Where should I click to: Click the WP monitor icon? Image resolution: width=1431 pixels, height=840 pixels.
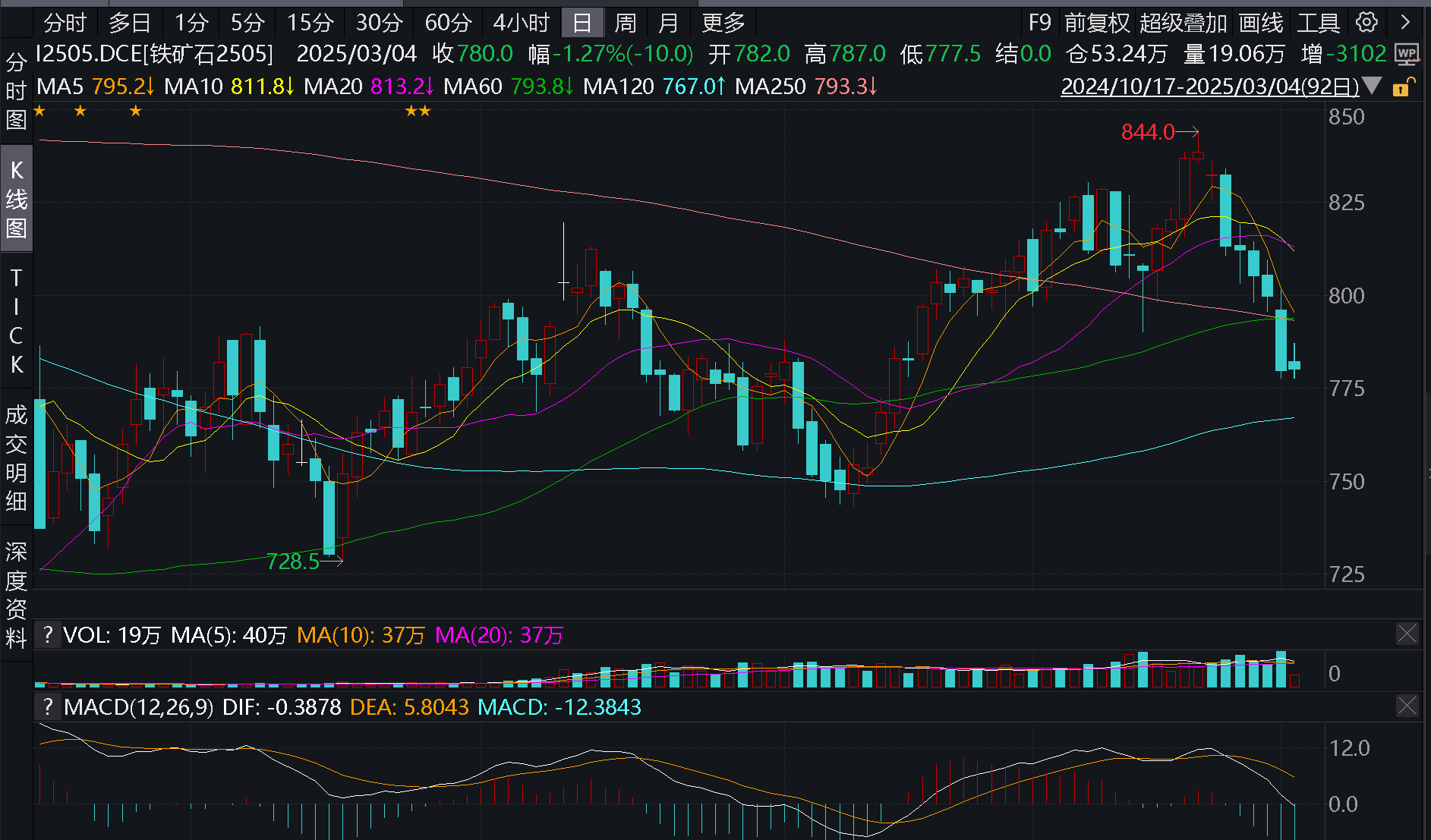pyautogui.click(x=1407, y=54)
